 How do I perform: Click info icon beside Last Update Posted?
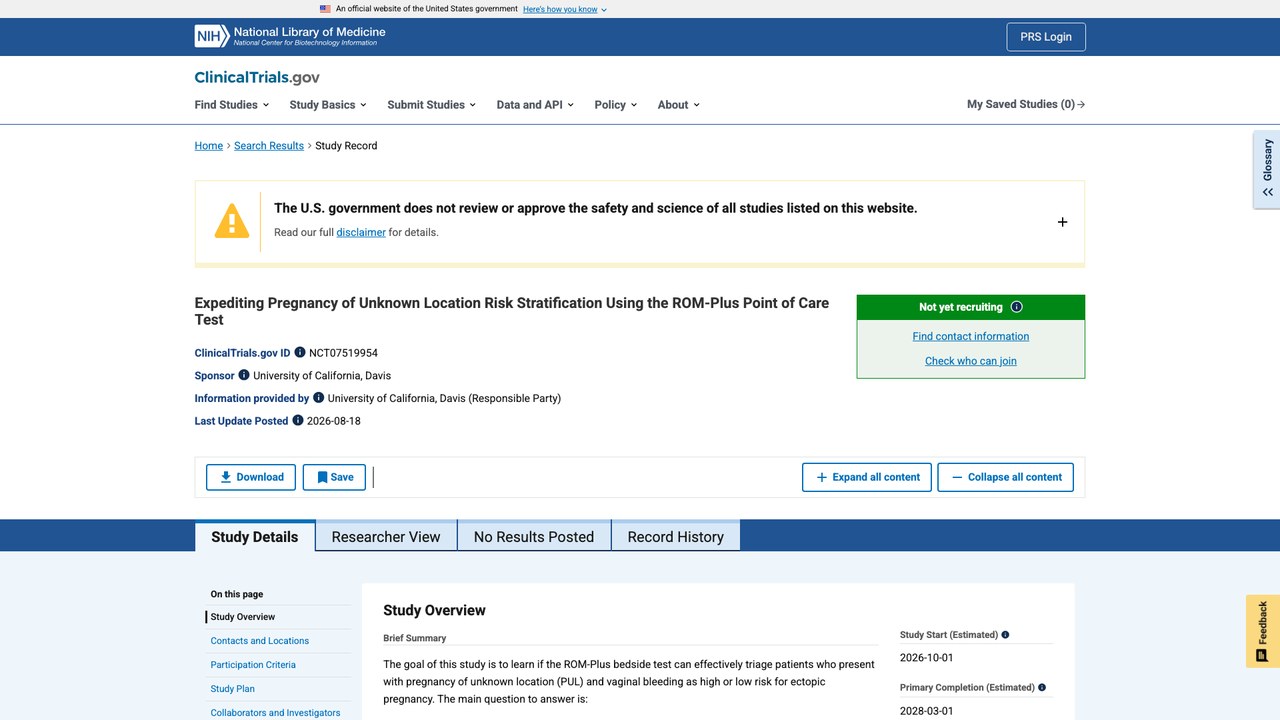pyautogui.click(x=298, y=421)
